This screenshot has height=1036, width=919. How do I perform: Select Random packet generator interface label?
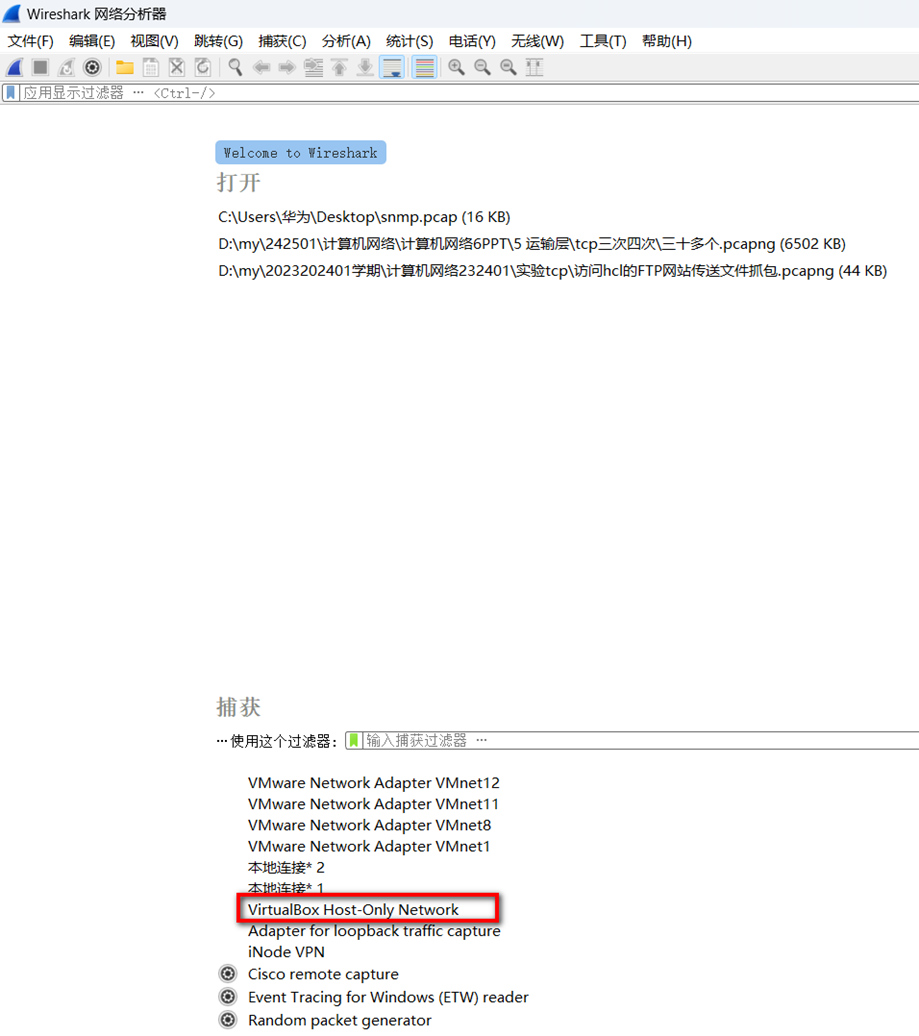[340, 1021]
